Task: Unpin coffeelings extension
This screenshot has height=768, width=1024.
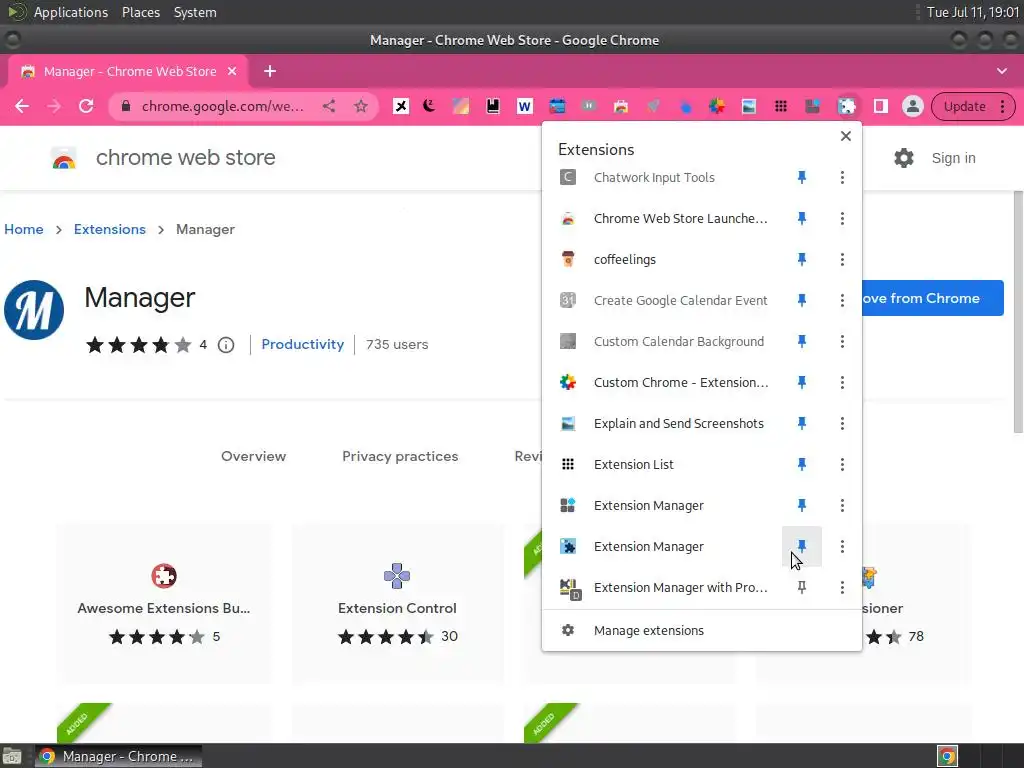Action: [x=801, y=259]
